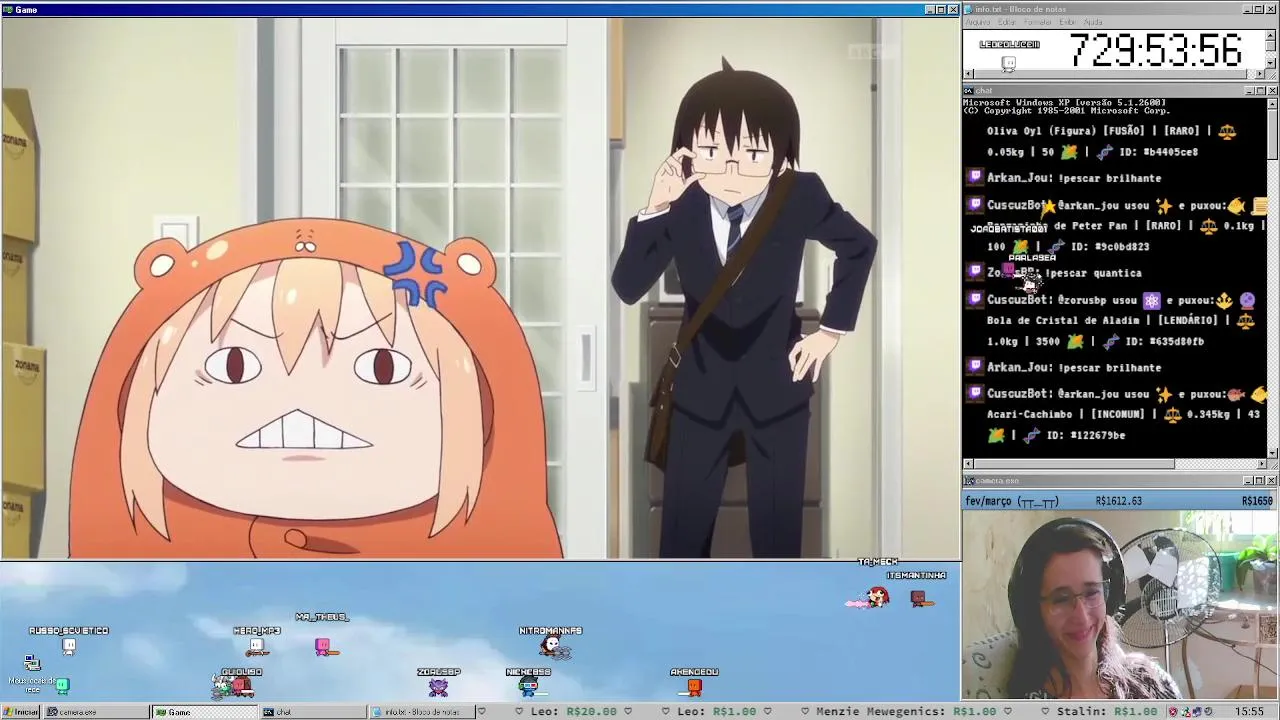
Task: Click the notepad icon in info.txt title bar
Action: click(x=968, y=9)
